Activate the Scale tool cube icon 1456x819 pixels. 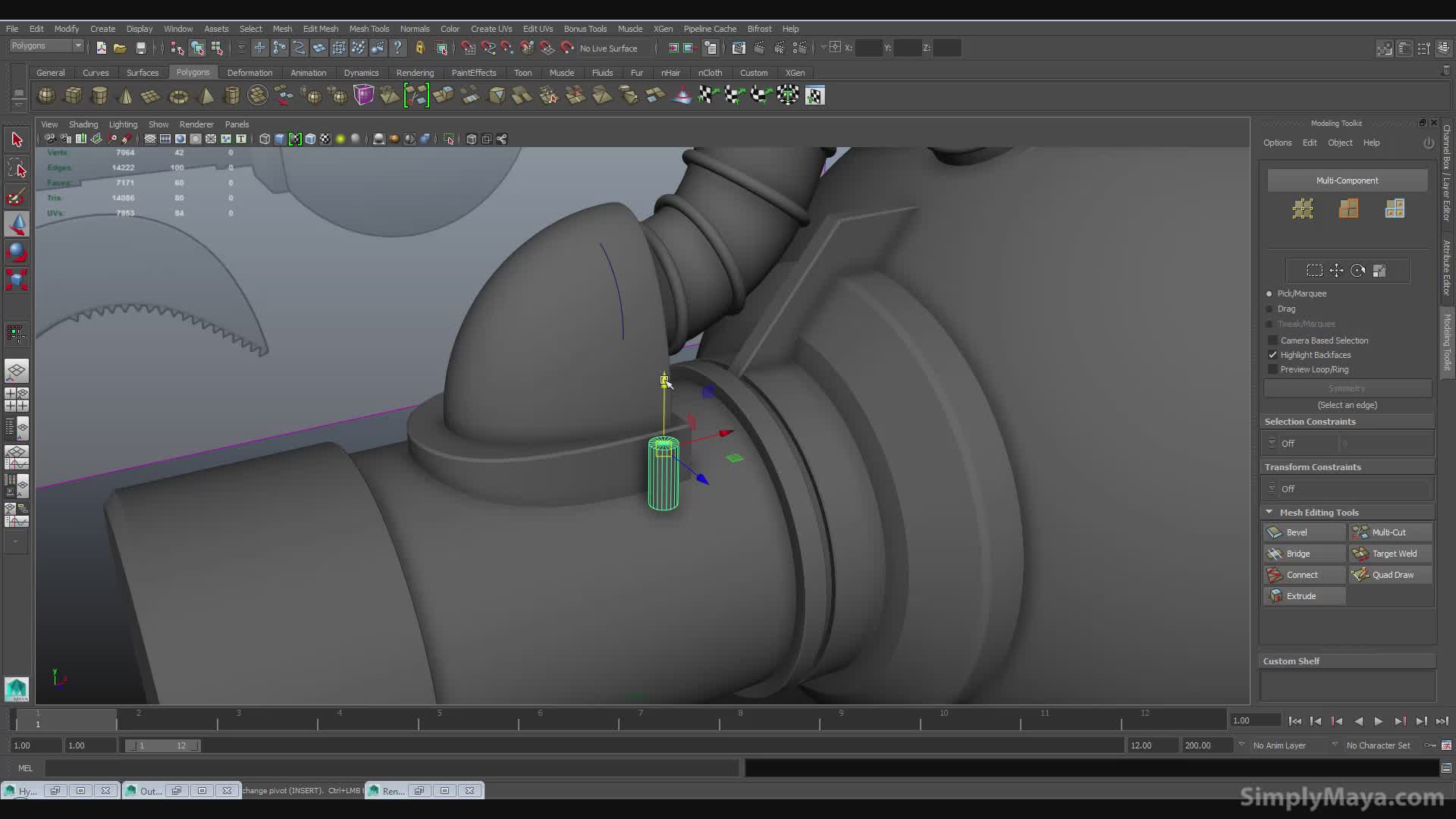[17, 281]
